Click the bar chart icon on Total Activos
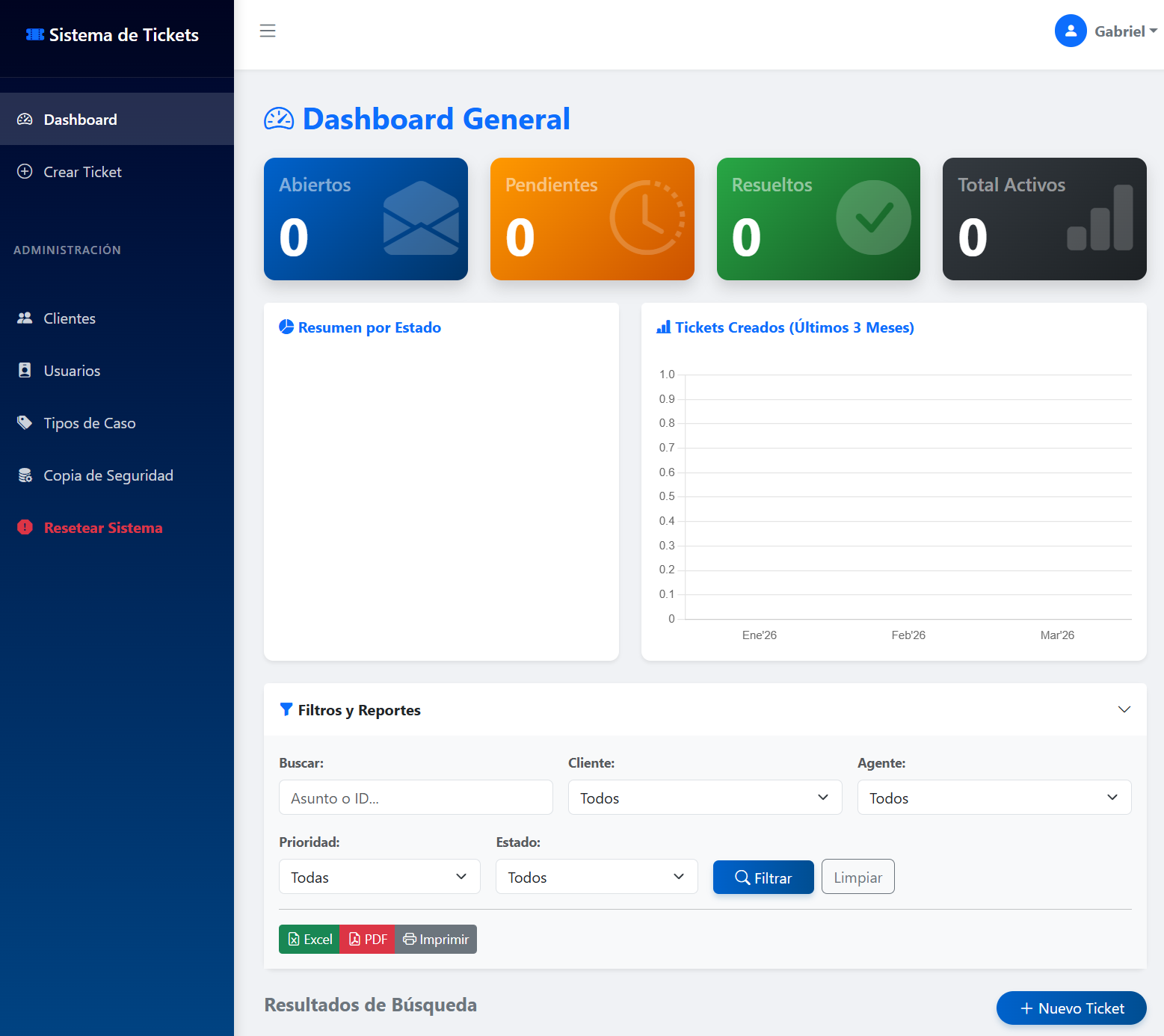Image resolution: width=1164 pixels, height=1036 pixels. (x=1100, y=218)
